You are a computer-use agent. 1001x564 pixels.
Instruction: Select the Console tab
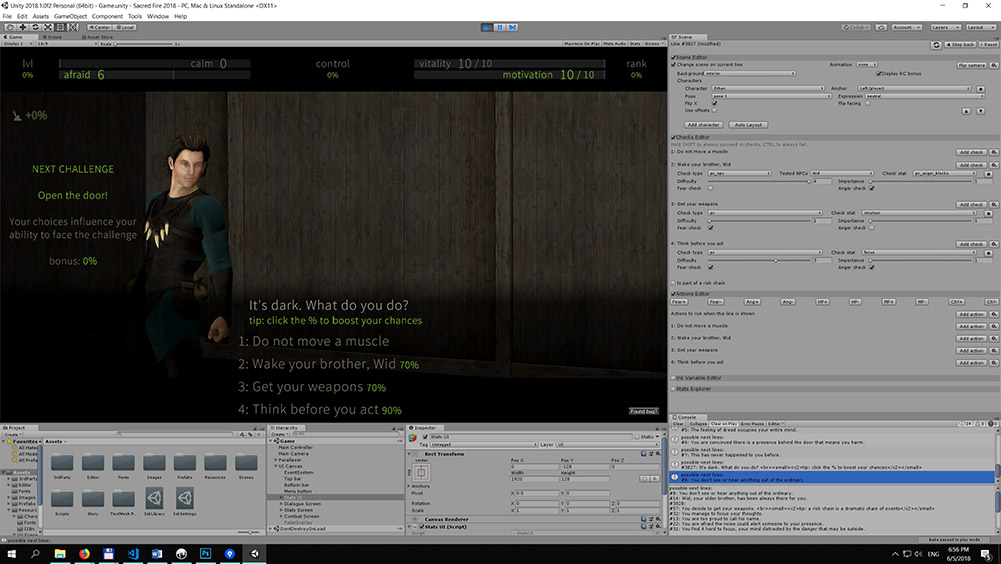tap(686, 417)
